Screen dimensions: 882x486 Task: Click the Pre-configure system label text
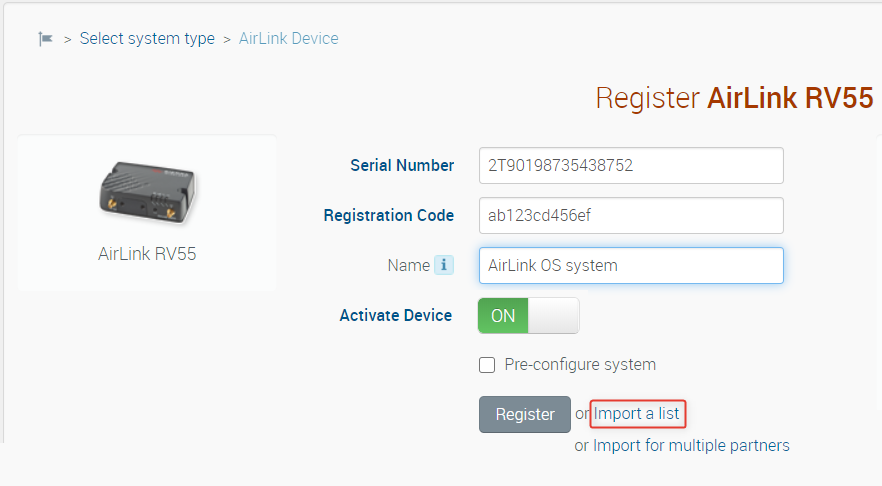580,365
